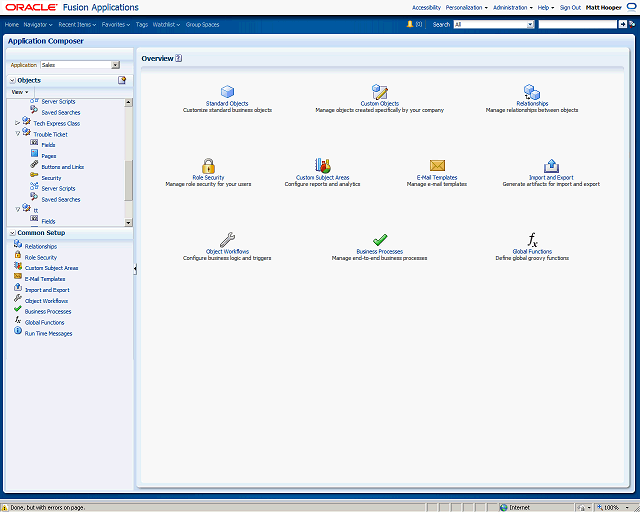
Task: Click the search text input field
Action: tap(578, 24)
